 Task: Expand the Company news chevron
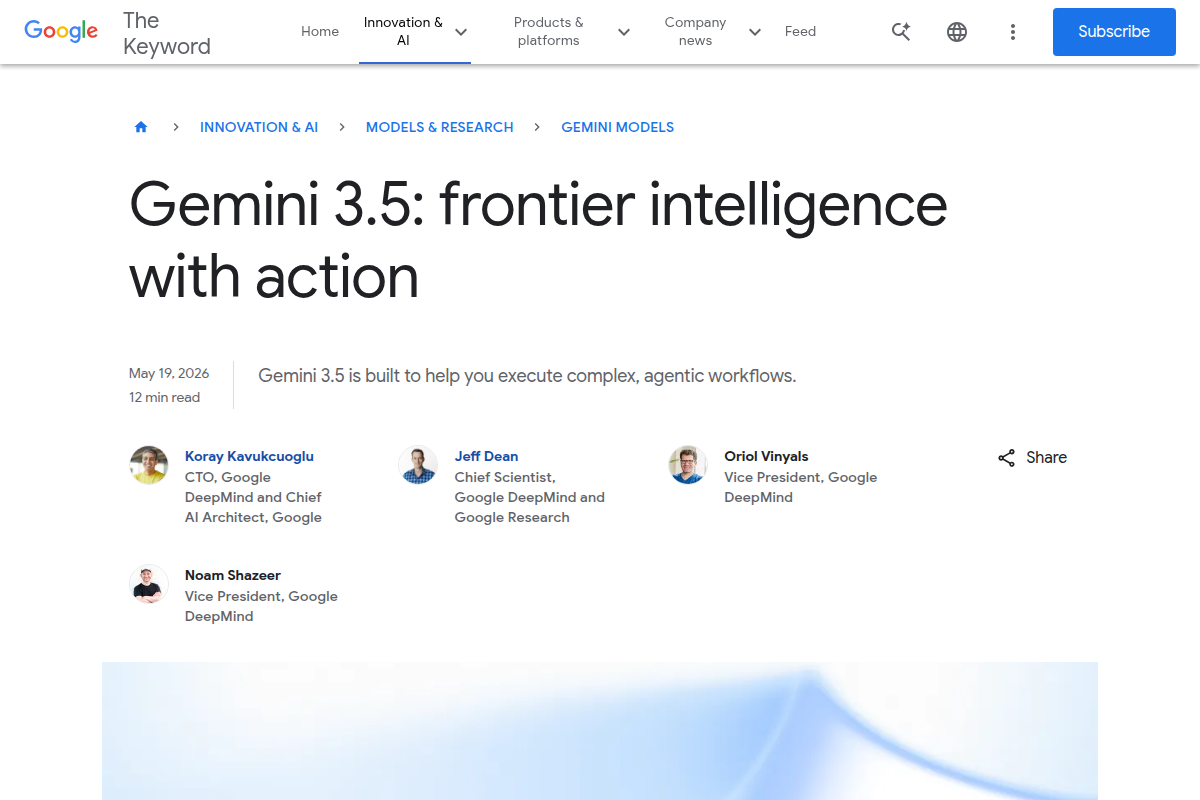(x=755, y=32)
